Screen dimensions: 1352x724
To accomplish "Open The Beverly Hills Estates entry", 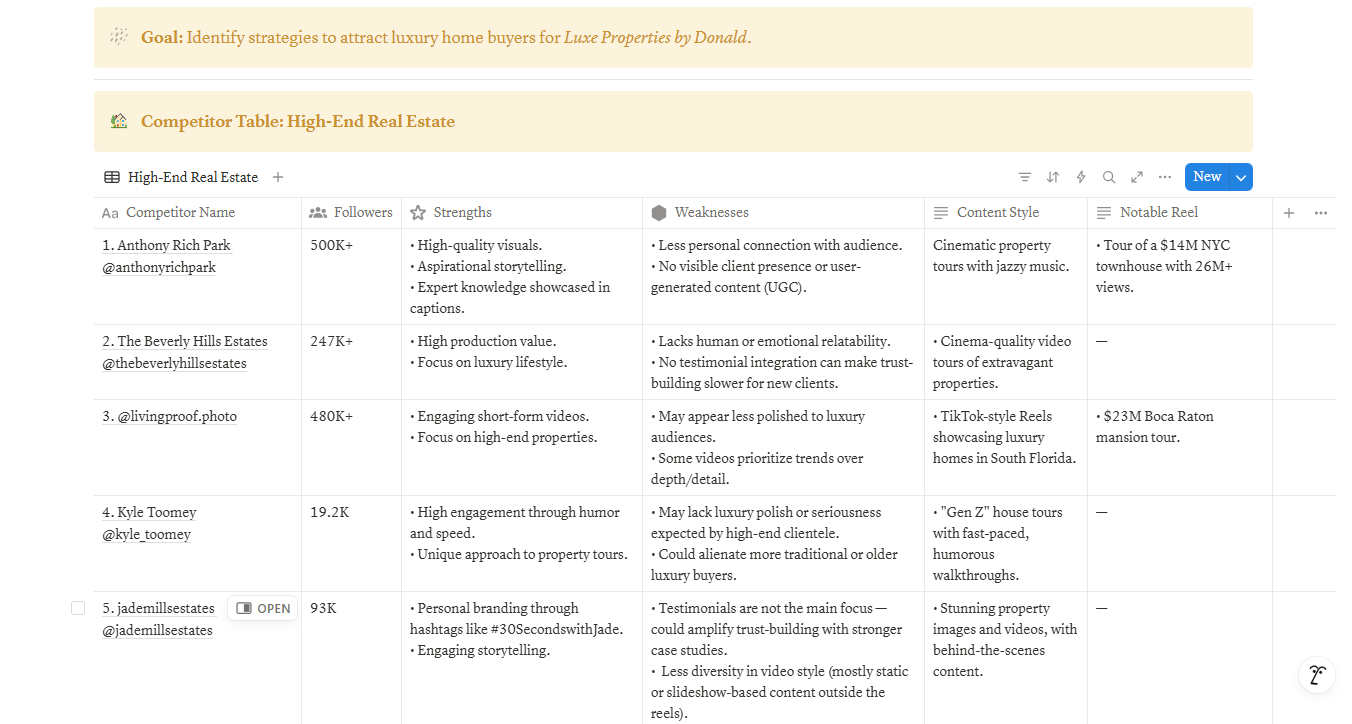I will (x=185, y=352).
